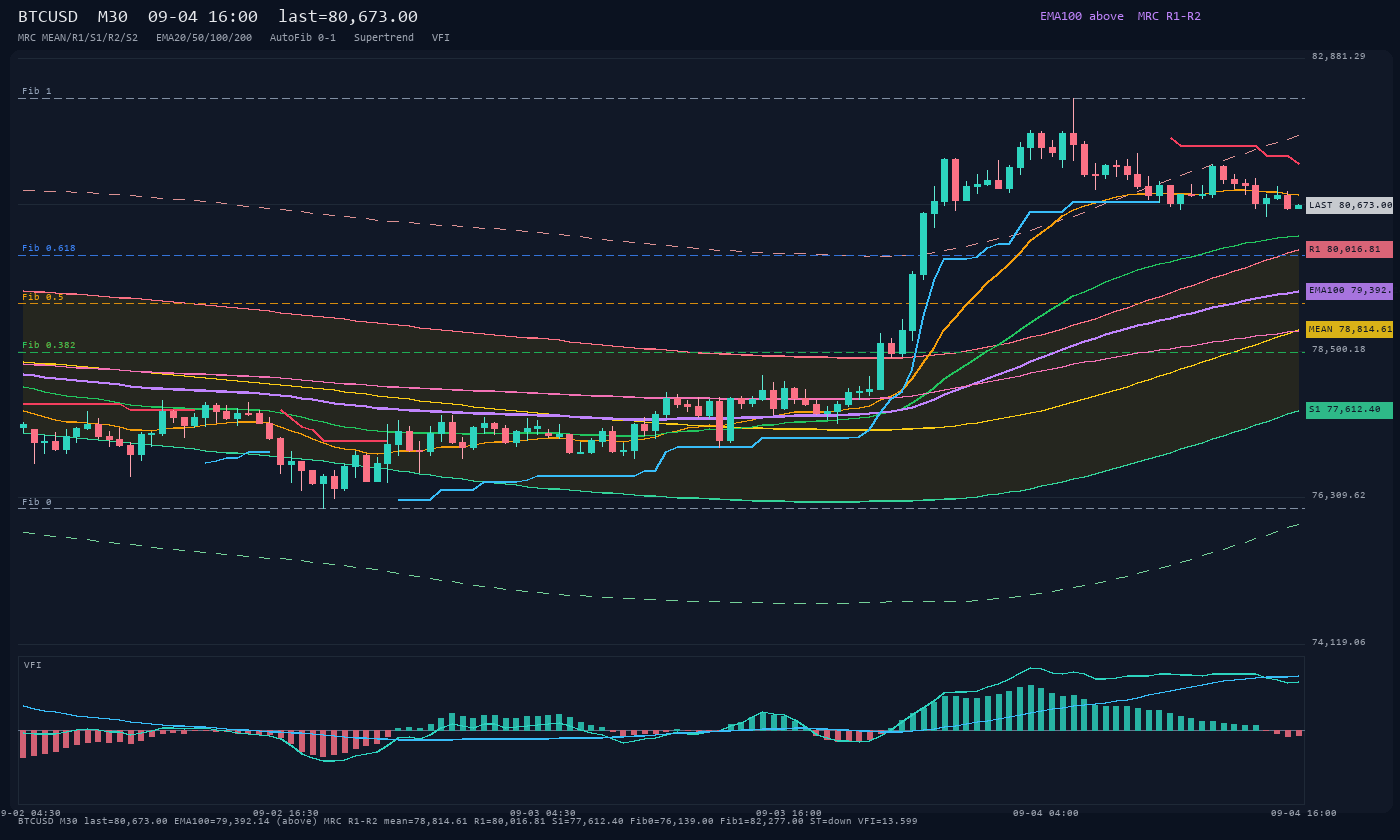Click the 09-04 16:00 time axis label
Viewport: 1400px width, 840px height.
tap(1303, 813)
